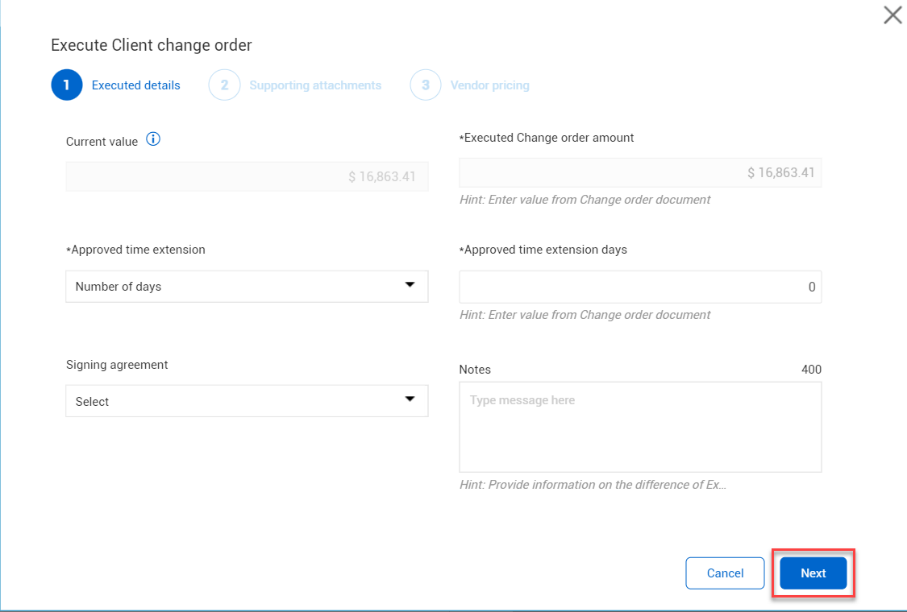
Task: Click the X to close the dialog
Action: point(891,15)
